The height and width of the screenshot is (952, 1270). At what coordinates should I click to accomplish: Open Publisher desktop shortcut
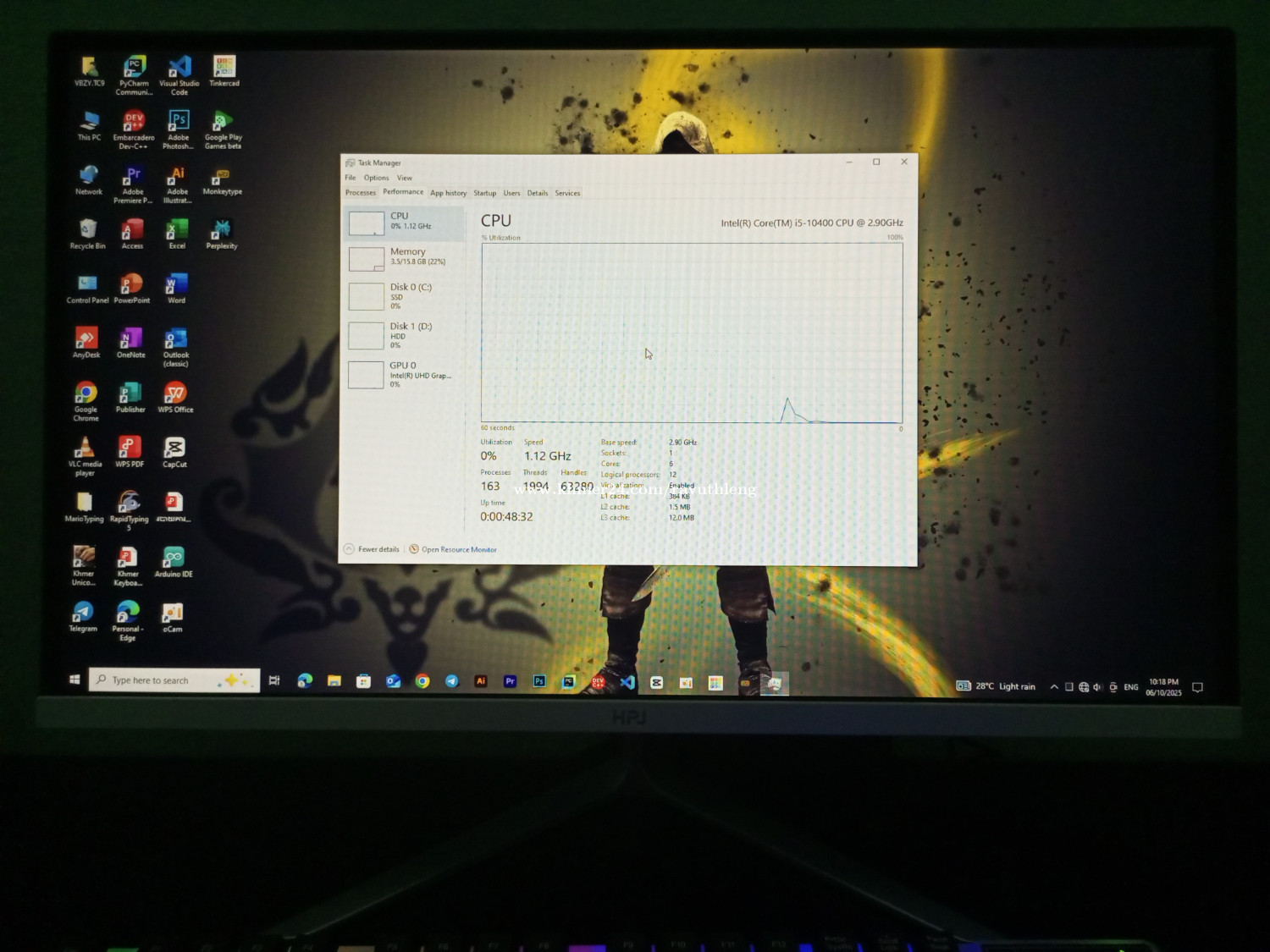[130, 397]
